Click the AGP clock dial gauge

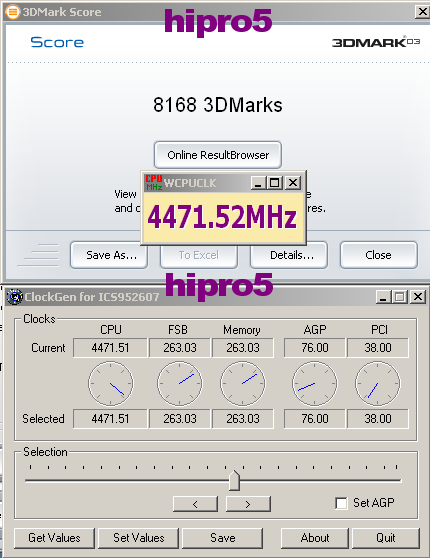click(x=315, y=384)
